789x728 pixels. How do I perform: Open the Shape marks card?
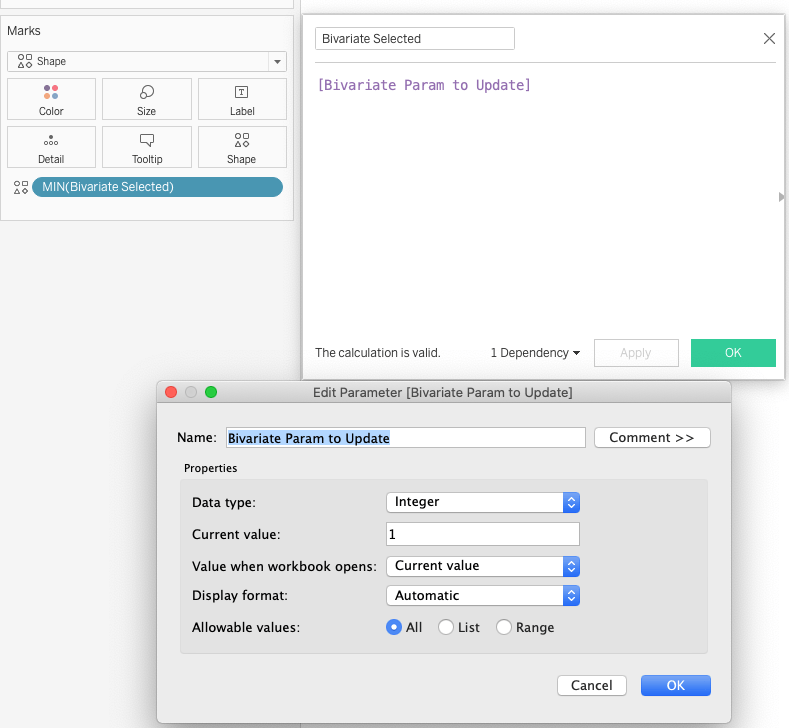coord(242,147)
